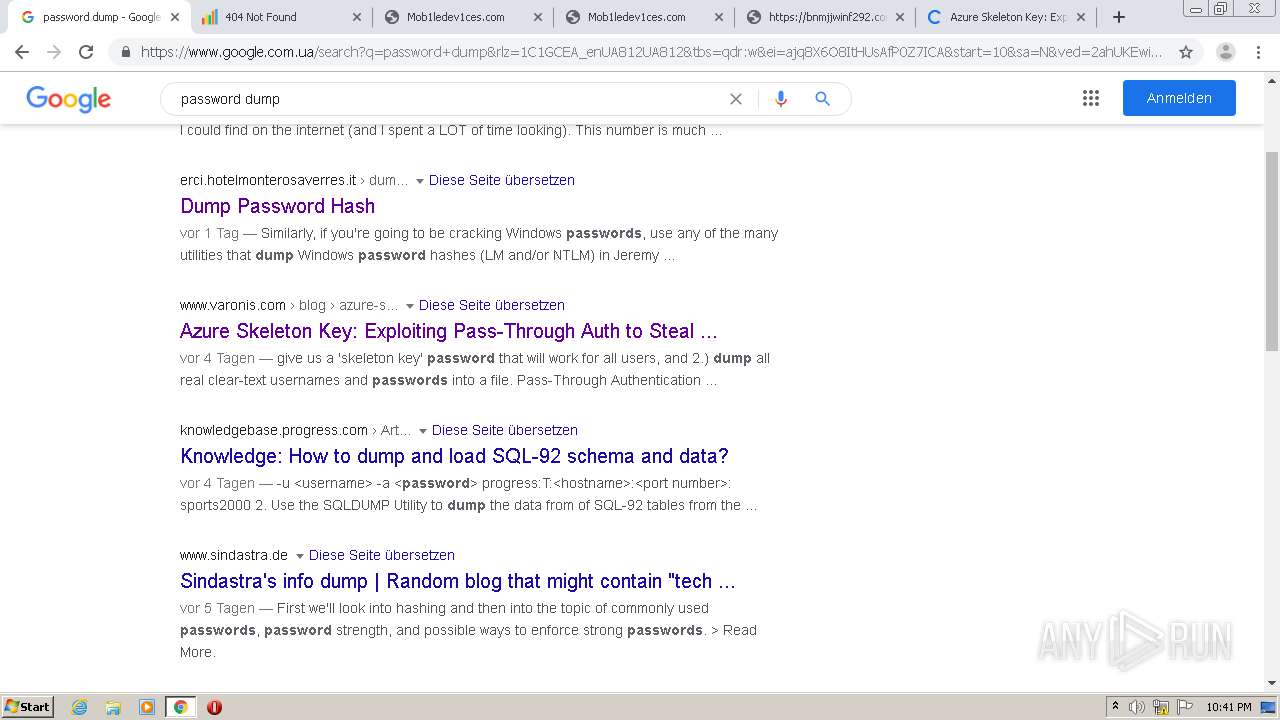This screenshot has height=720, width=1280.
Task: Click the 'www.sindastra.de' URL text
Action: click(234, 555)
